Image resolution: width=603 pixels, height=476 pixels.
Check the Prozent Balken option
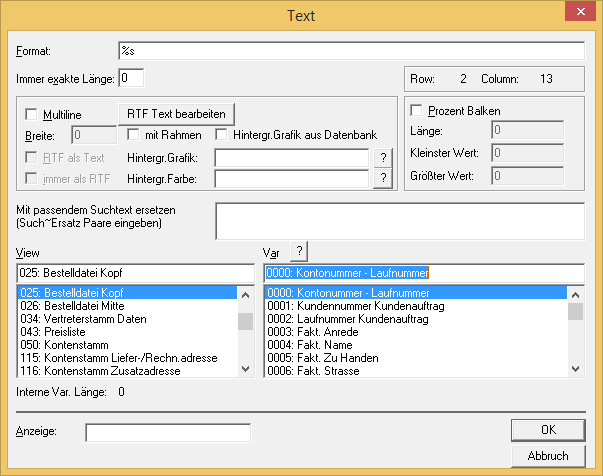point(419,110)
